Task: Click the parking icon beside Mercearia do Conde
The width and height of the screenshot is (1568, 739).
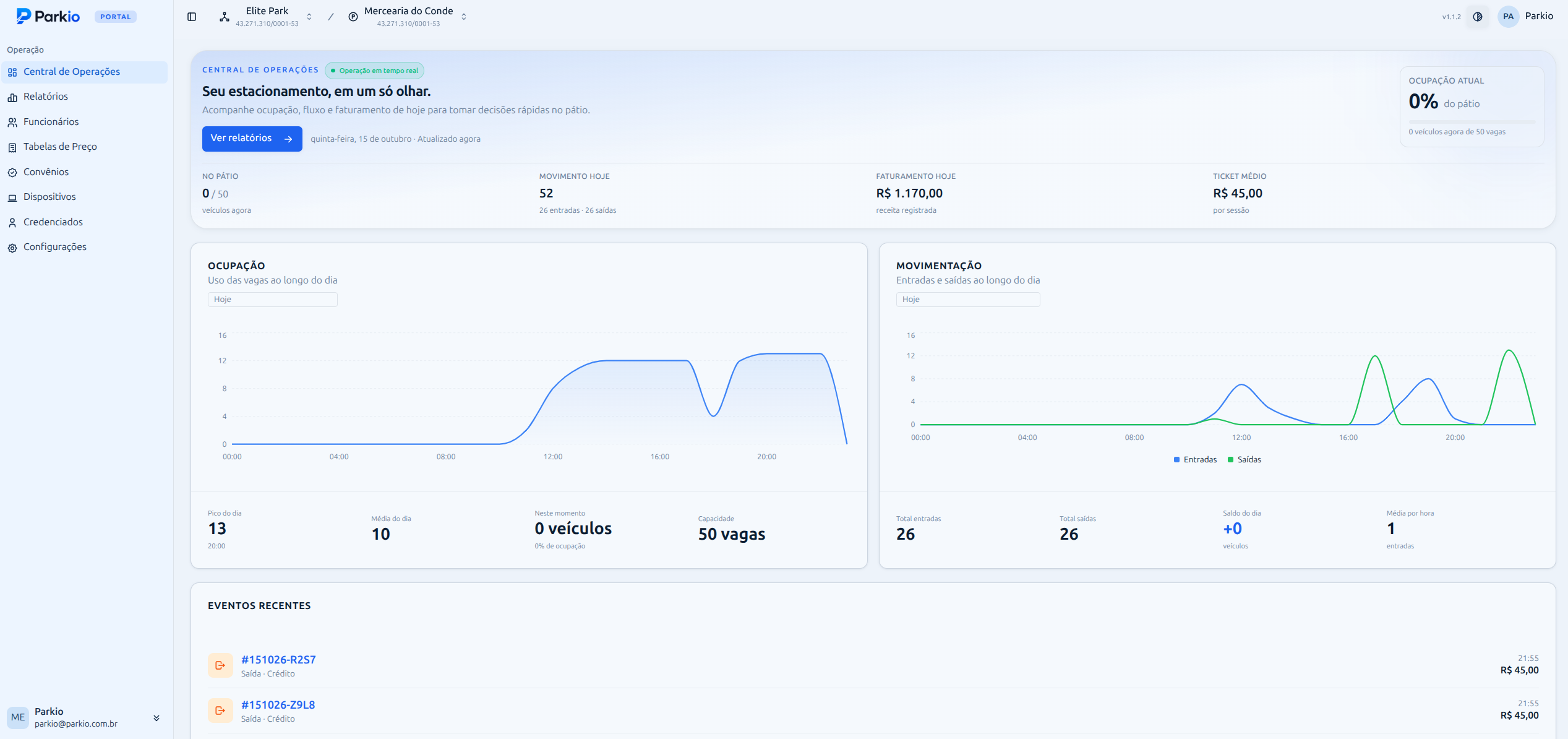Action: 353,17
